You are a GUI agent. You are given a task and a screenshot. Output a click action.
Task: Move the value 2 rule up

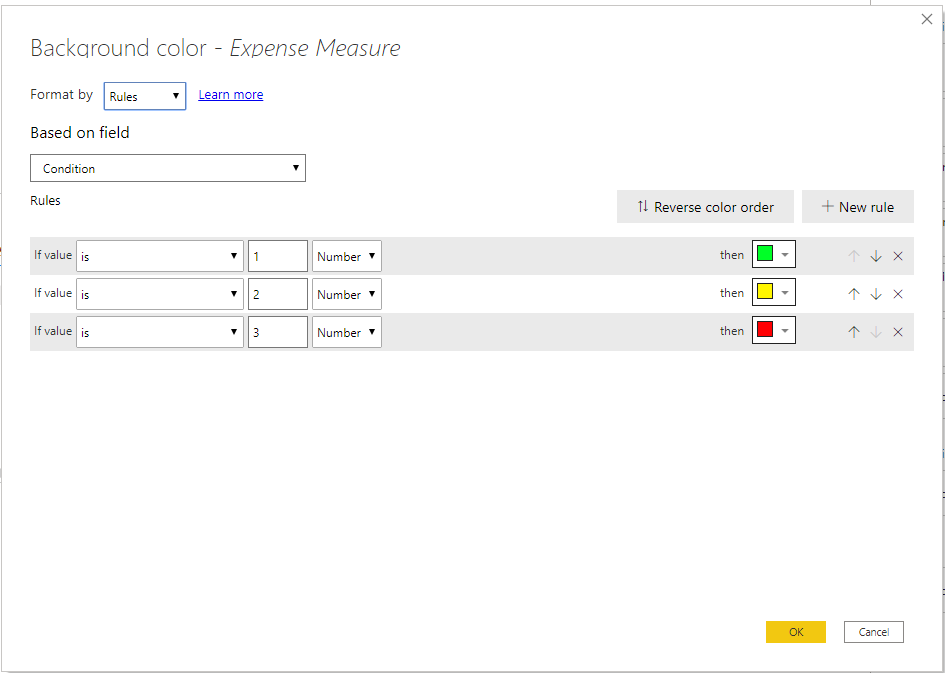point(853,294)
